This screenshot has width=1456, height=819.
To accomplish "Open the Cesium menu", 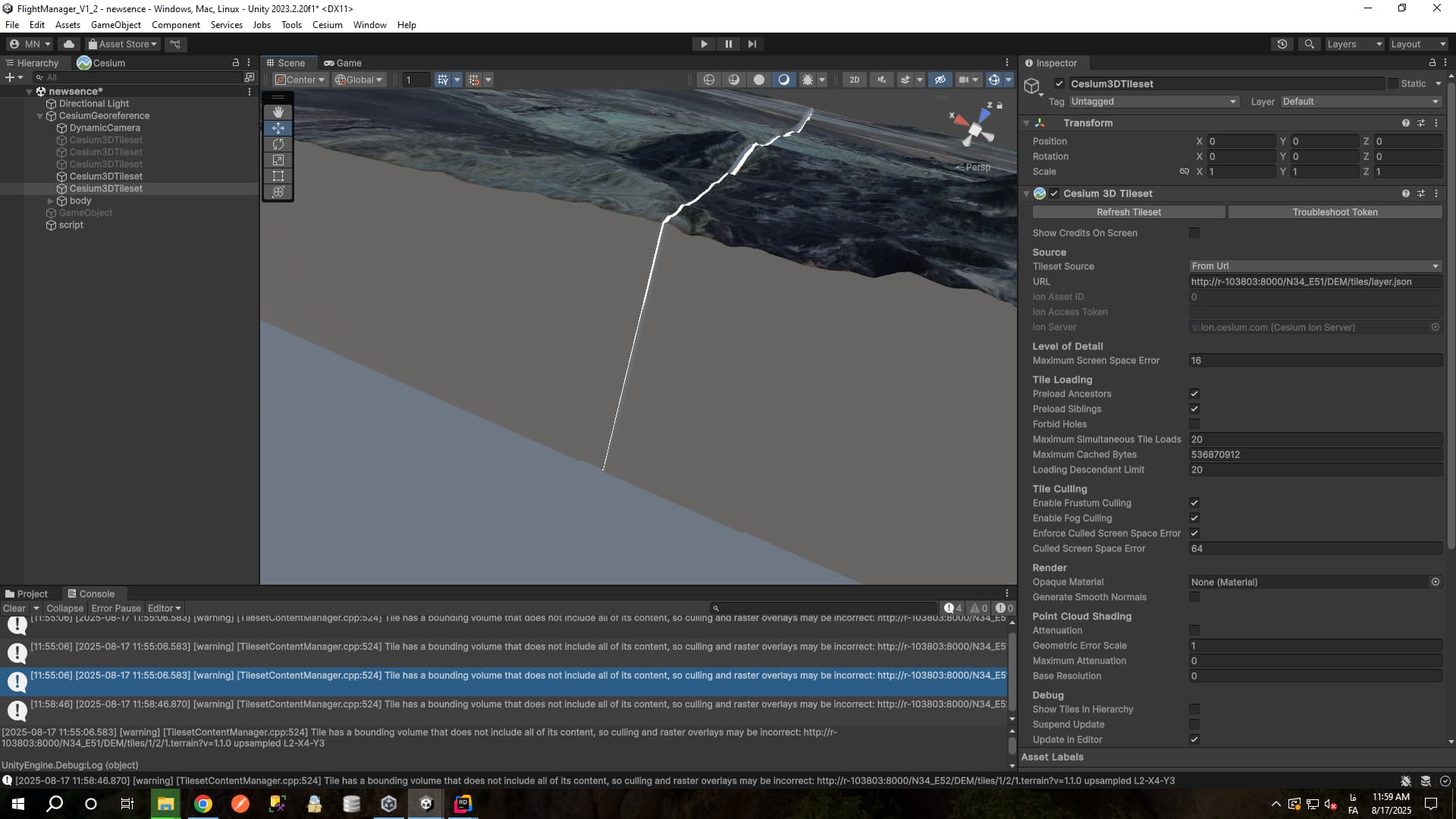I will 327,24.
